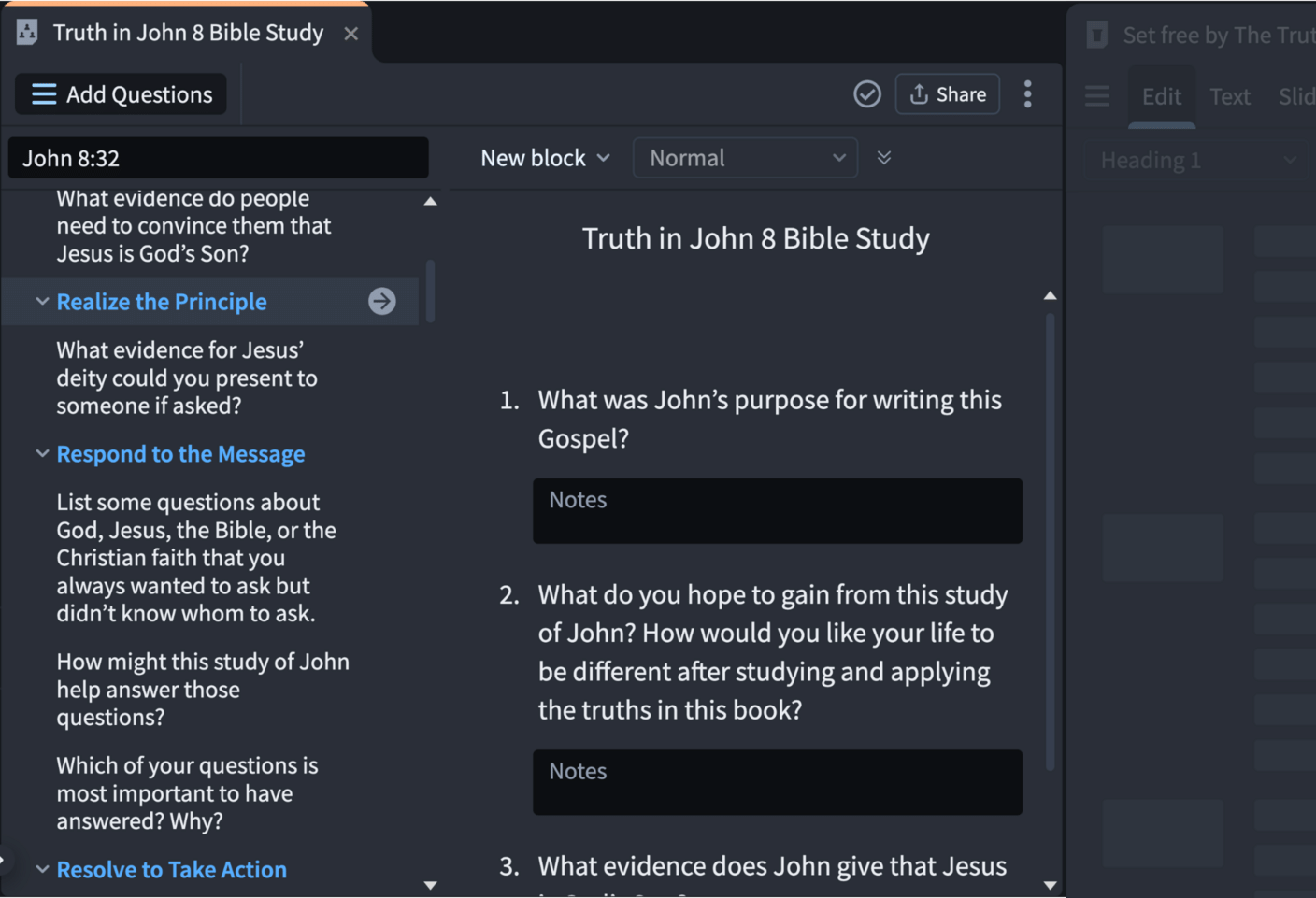1316x898 pixels.
Task: Click the document title Truth in John 8
Action: [756, 238]
